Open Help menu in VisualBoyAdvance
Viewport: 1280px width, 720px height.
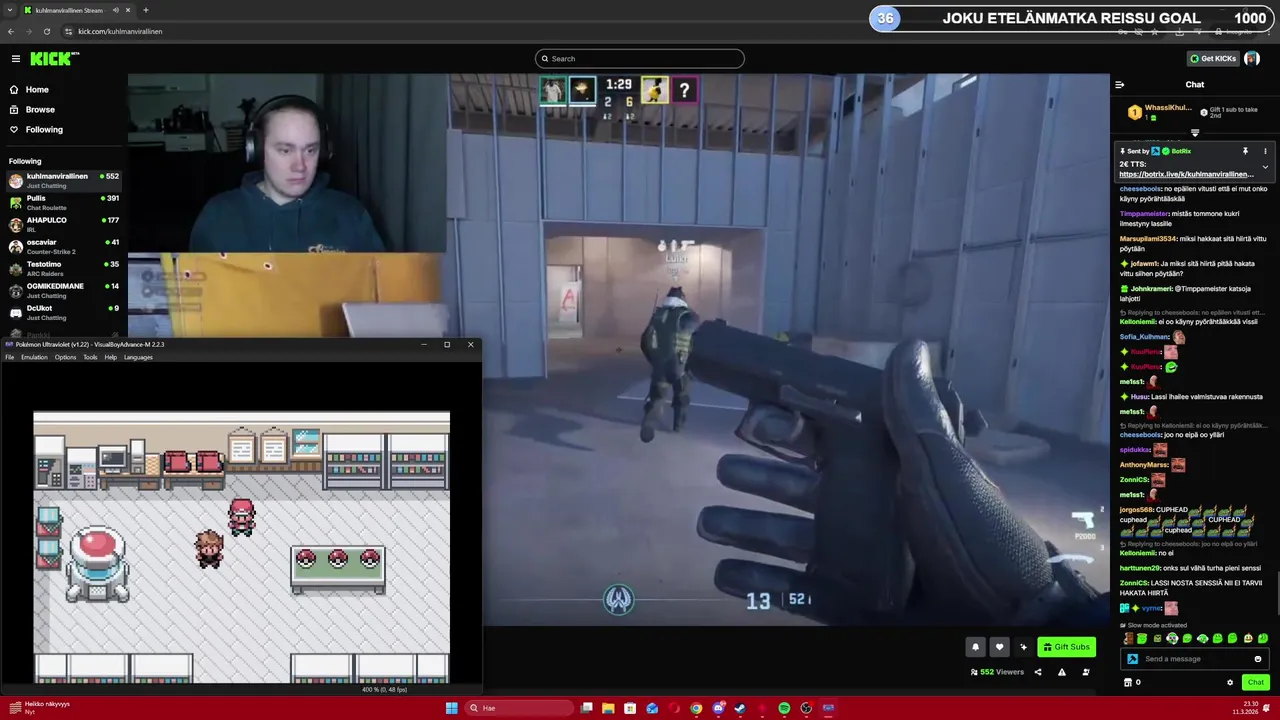[111, 357]
